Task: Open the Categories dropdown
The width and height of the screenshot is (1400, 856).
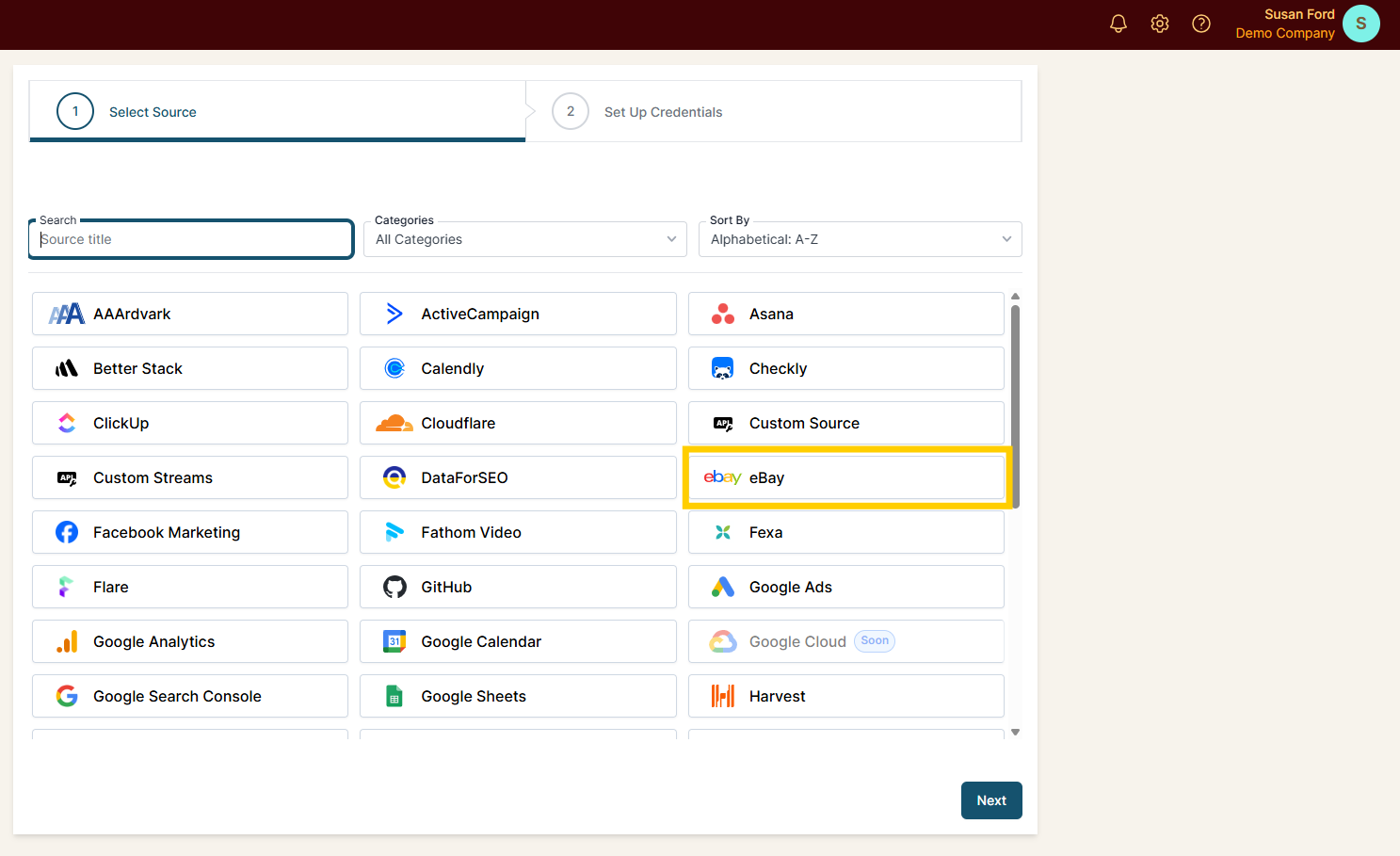Action: click(x=525, y=239)
